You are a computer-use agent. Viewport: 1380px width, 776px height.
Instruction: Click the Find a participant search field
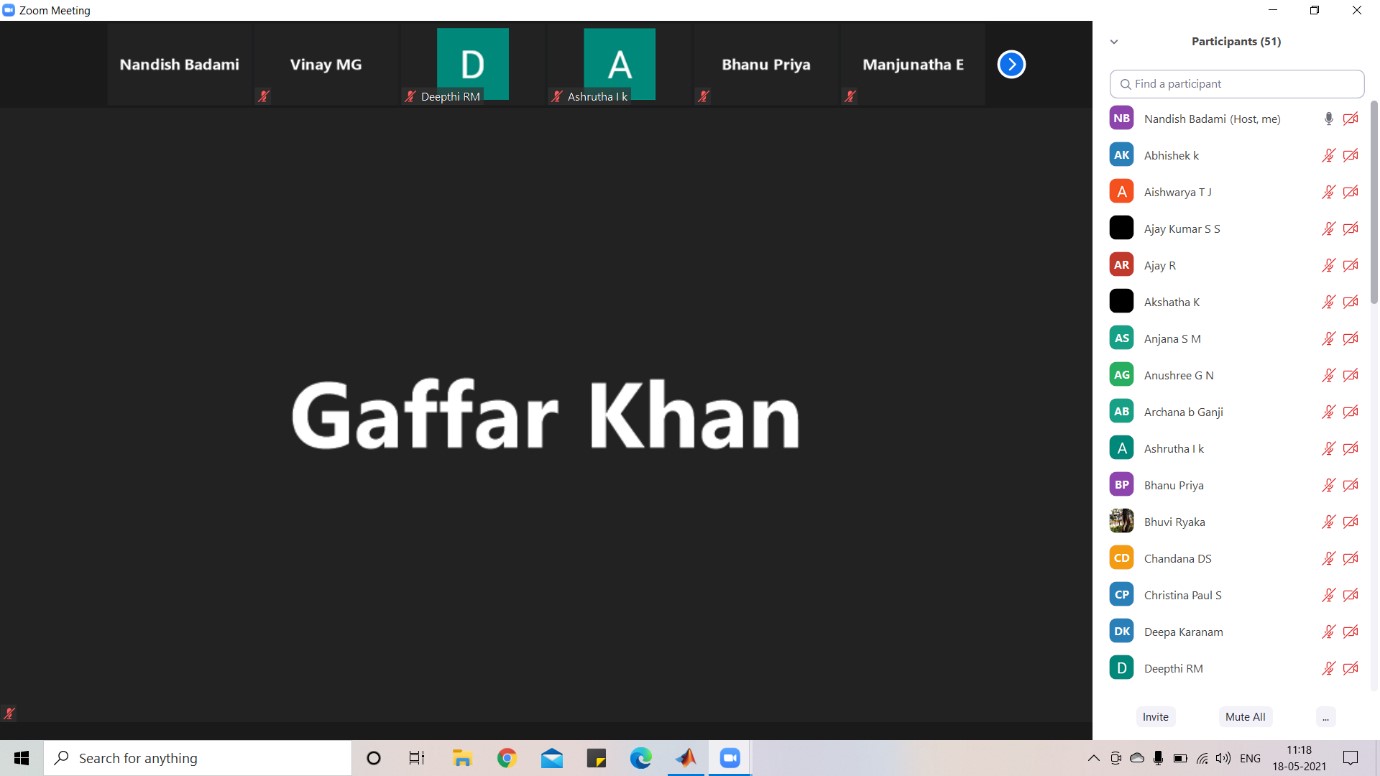(1237, 84)
